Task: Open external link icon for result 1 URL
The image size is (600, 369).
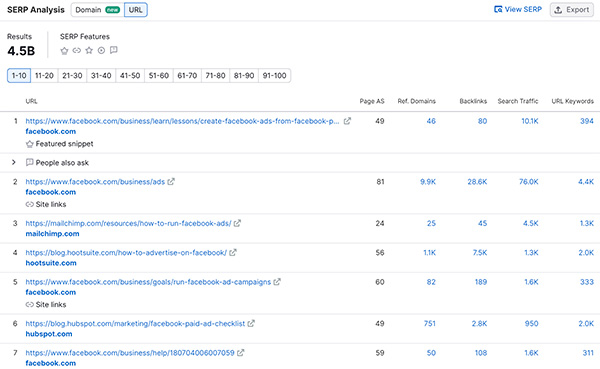Action: [347, 121]
